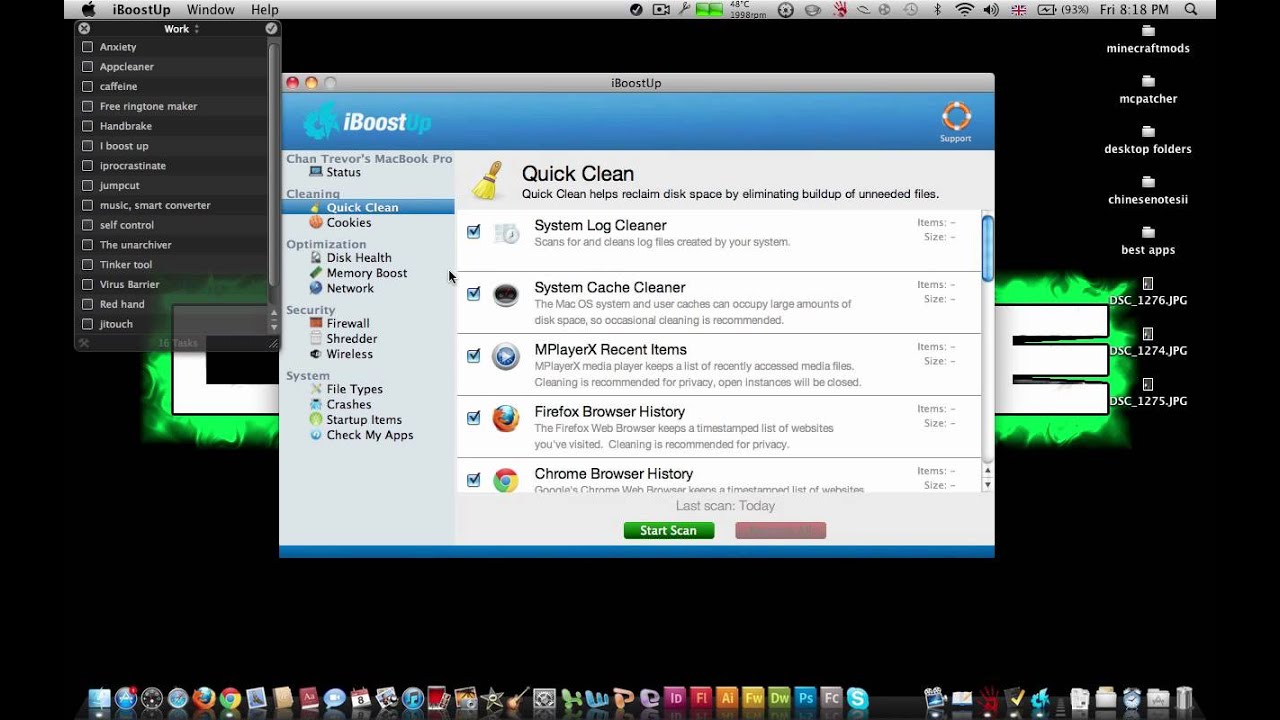Click the Firefox Browser History icon

click(506, 419)
